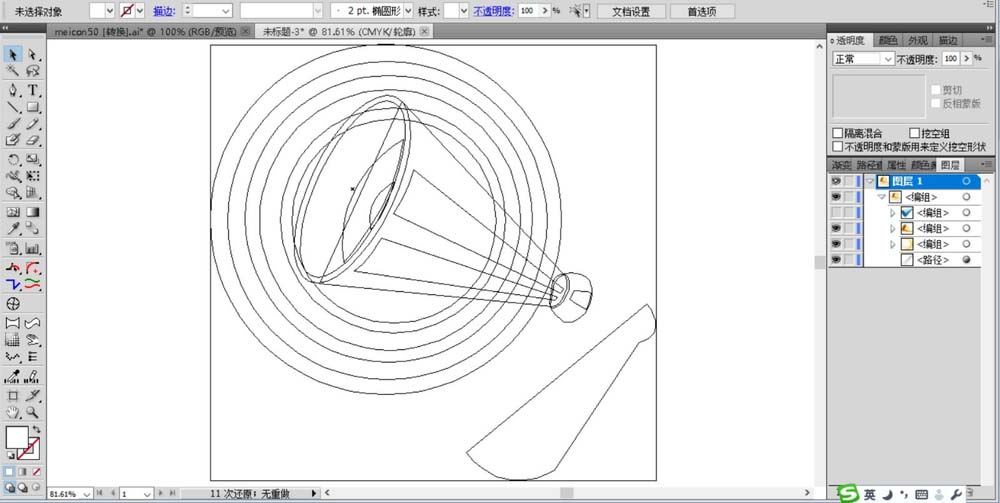Image resolution: width=1000 pixels, height=503 pixels.
Task: Select the Paintbrush tool
Action: pyautogui.click(x=13, y=124)
